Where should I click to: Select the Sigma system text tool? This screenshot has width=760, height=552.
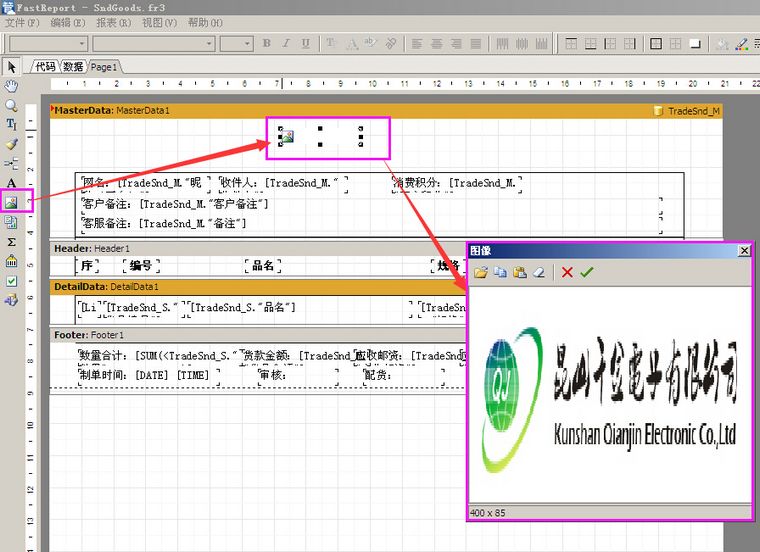click(x=11, y=242)
